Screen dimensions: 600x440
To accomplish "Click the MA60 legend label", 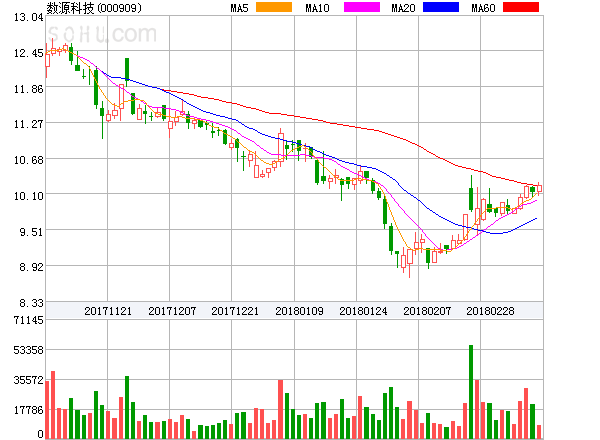I will [x=483, y=8].
